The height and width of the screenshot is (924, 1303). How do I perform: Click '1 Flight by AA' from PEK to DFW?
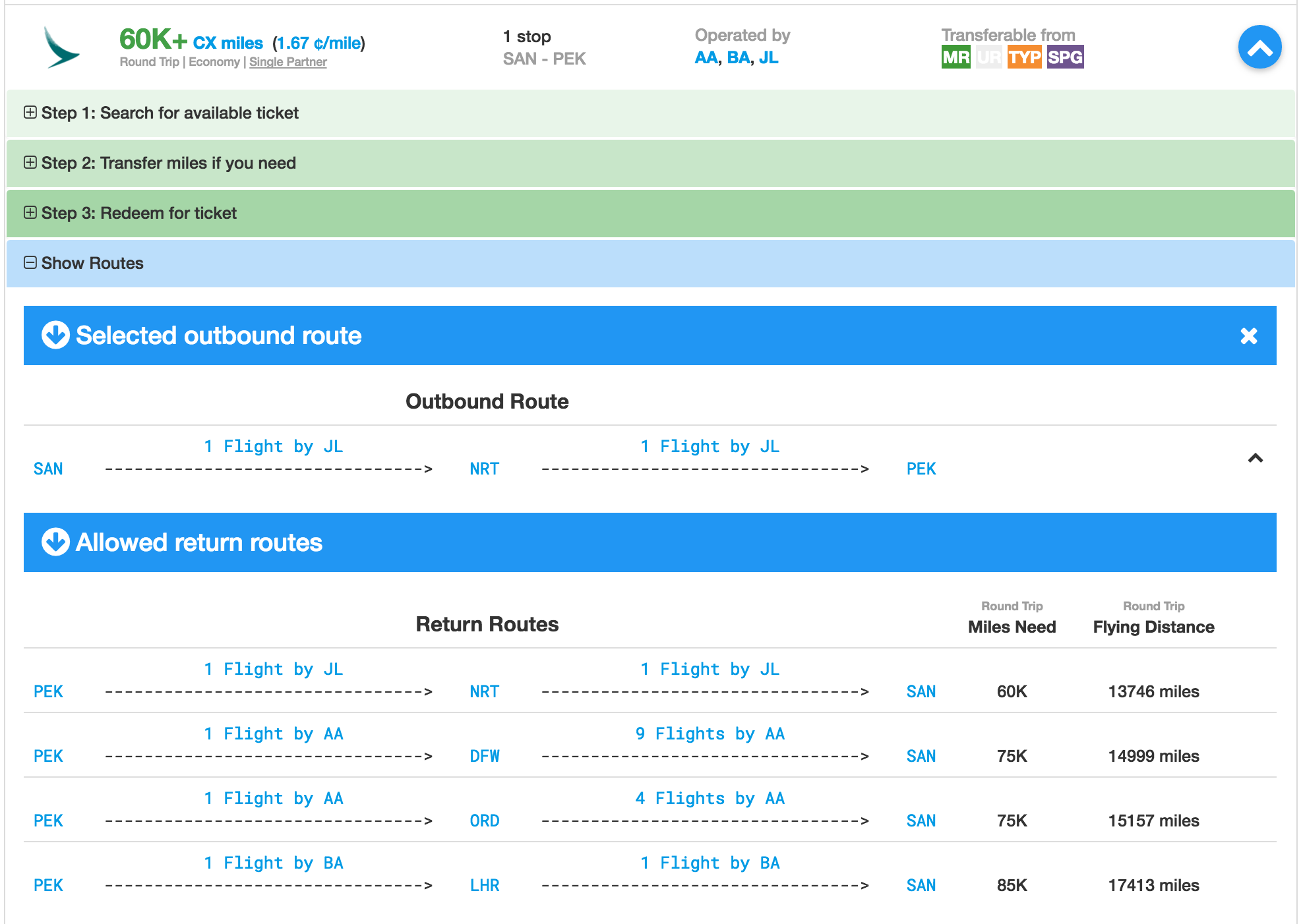[274, 734]
